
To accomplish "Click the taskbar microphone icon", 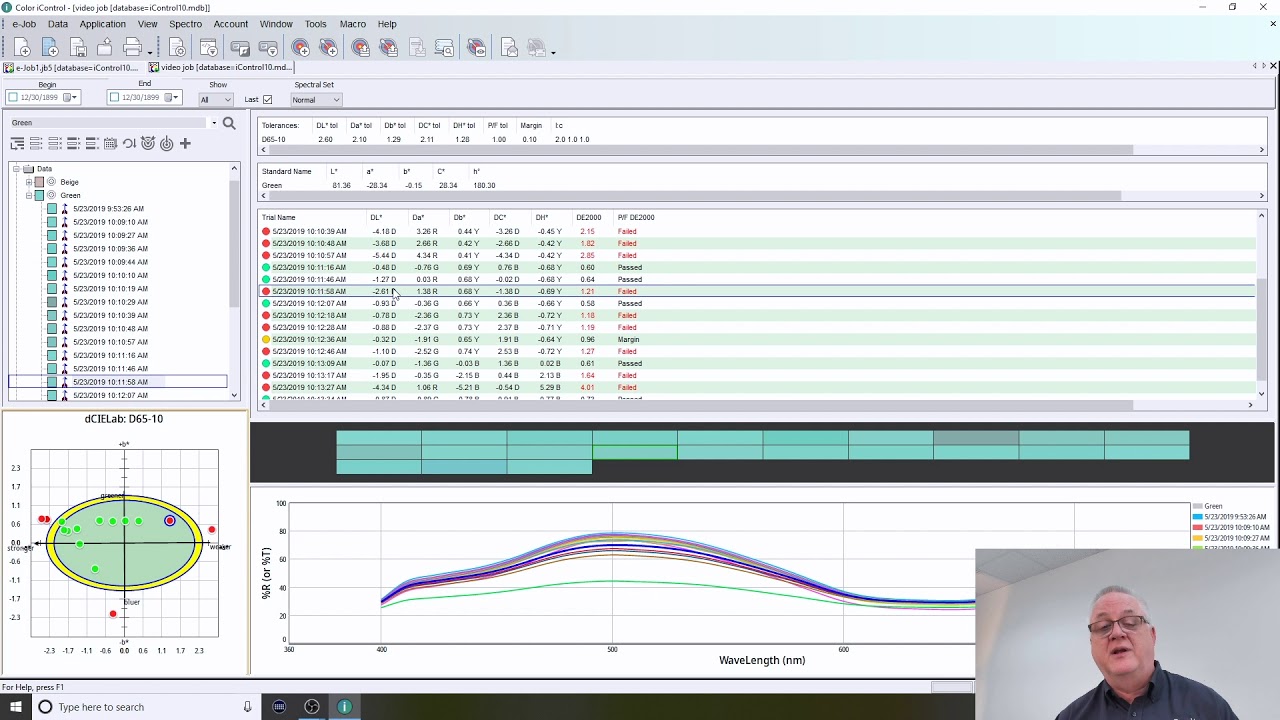I will (x=247, y=707).
